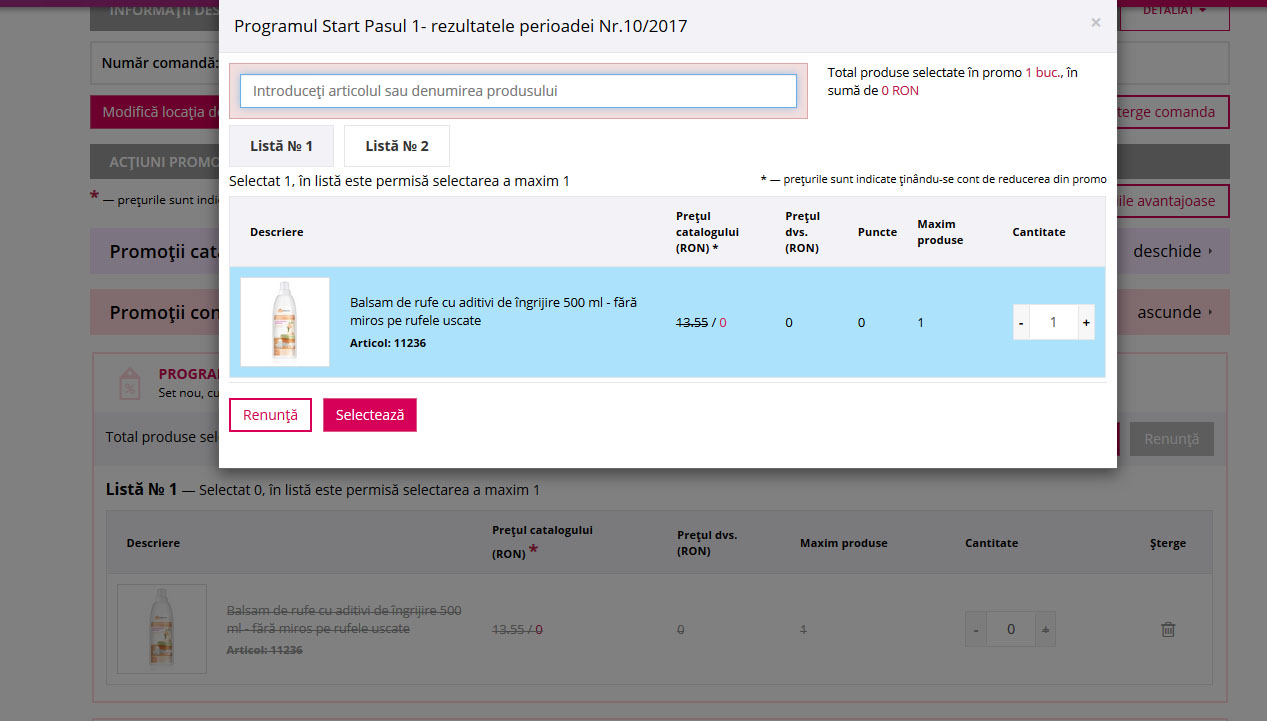Decrease quantity with the minus button in the dialog
1267x721 pixels.
[x=1021, y=323]
